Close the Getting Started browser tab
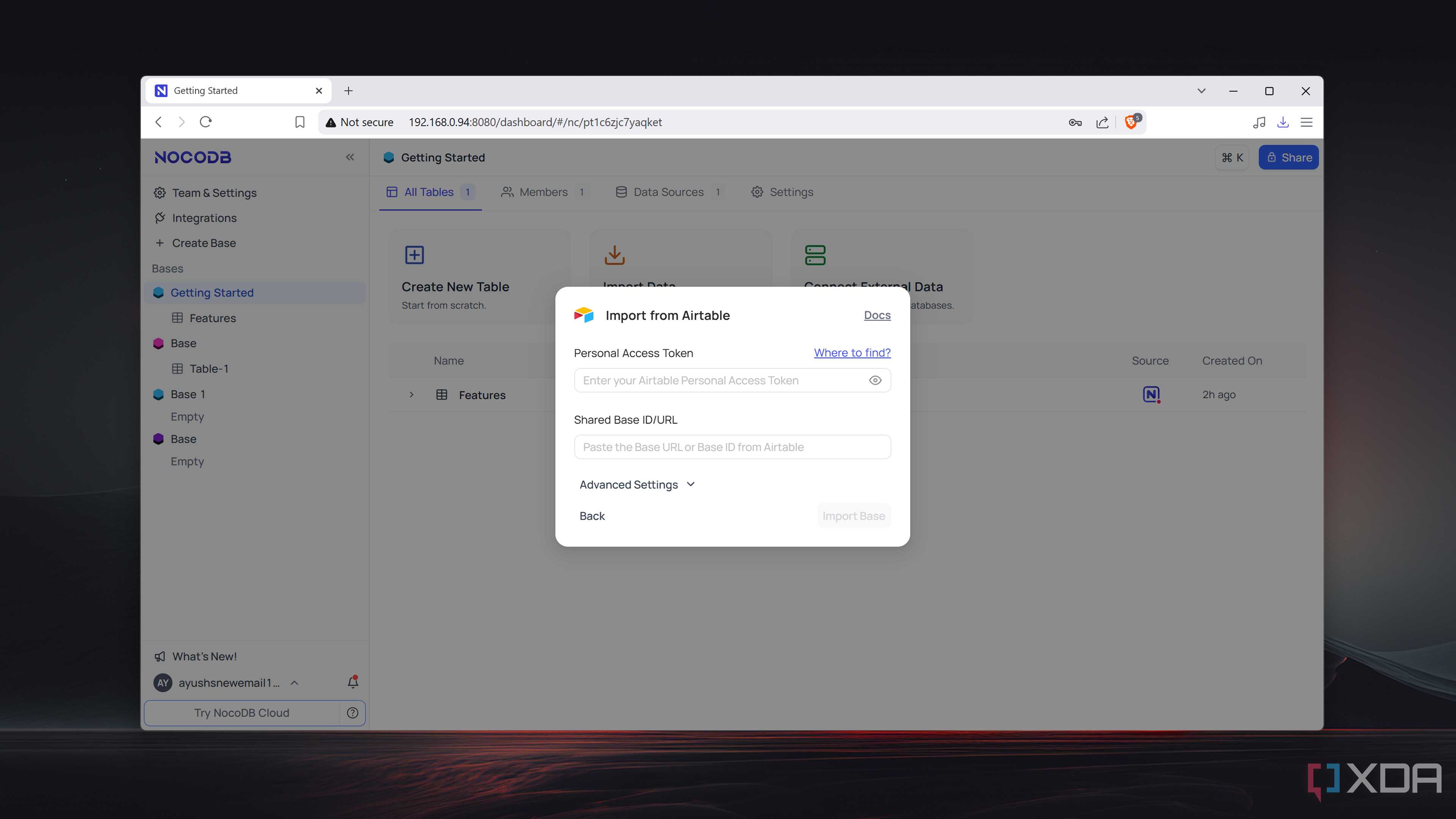Viewport: 1456px width, 819px height. [319, 91]
